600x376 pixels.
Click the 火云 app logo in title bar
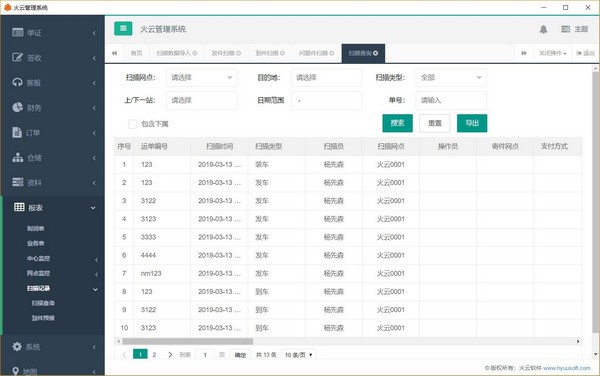7,7
